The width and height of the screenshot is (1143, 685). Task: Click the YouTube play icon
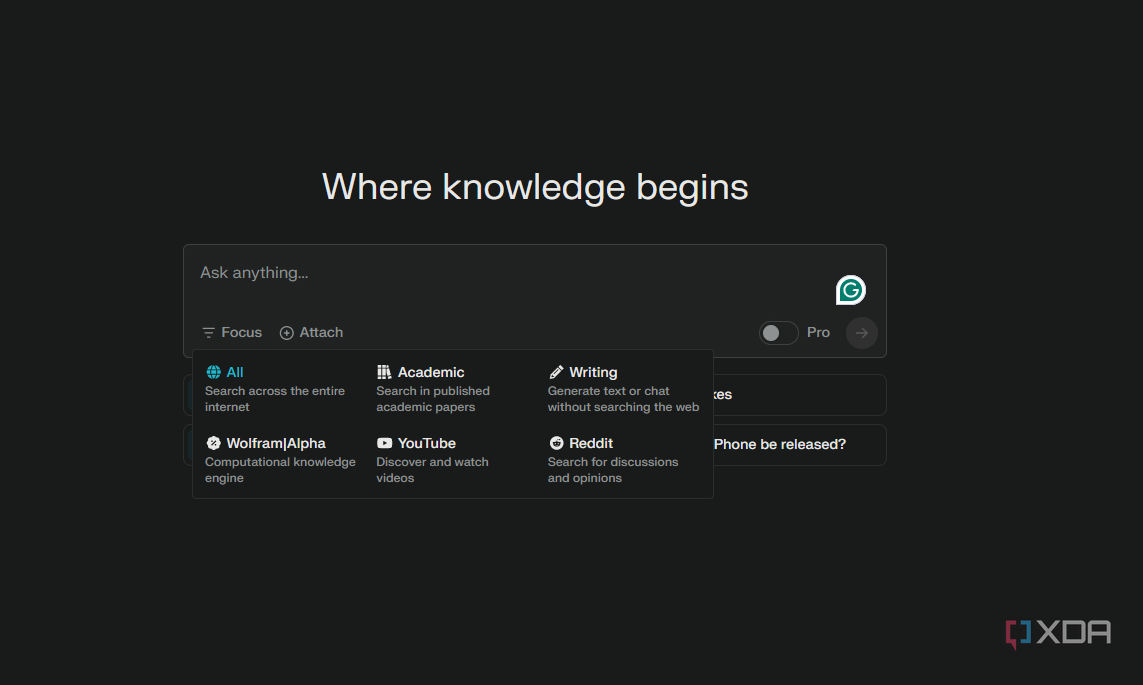coord(384,443)
